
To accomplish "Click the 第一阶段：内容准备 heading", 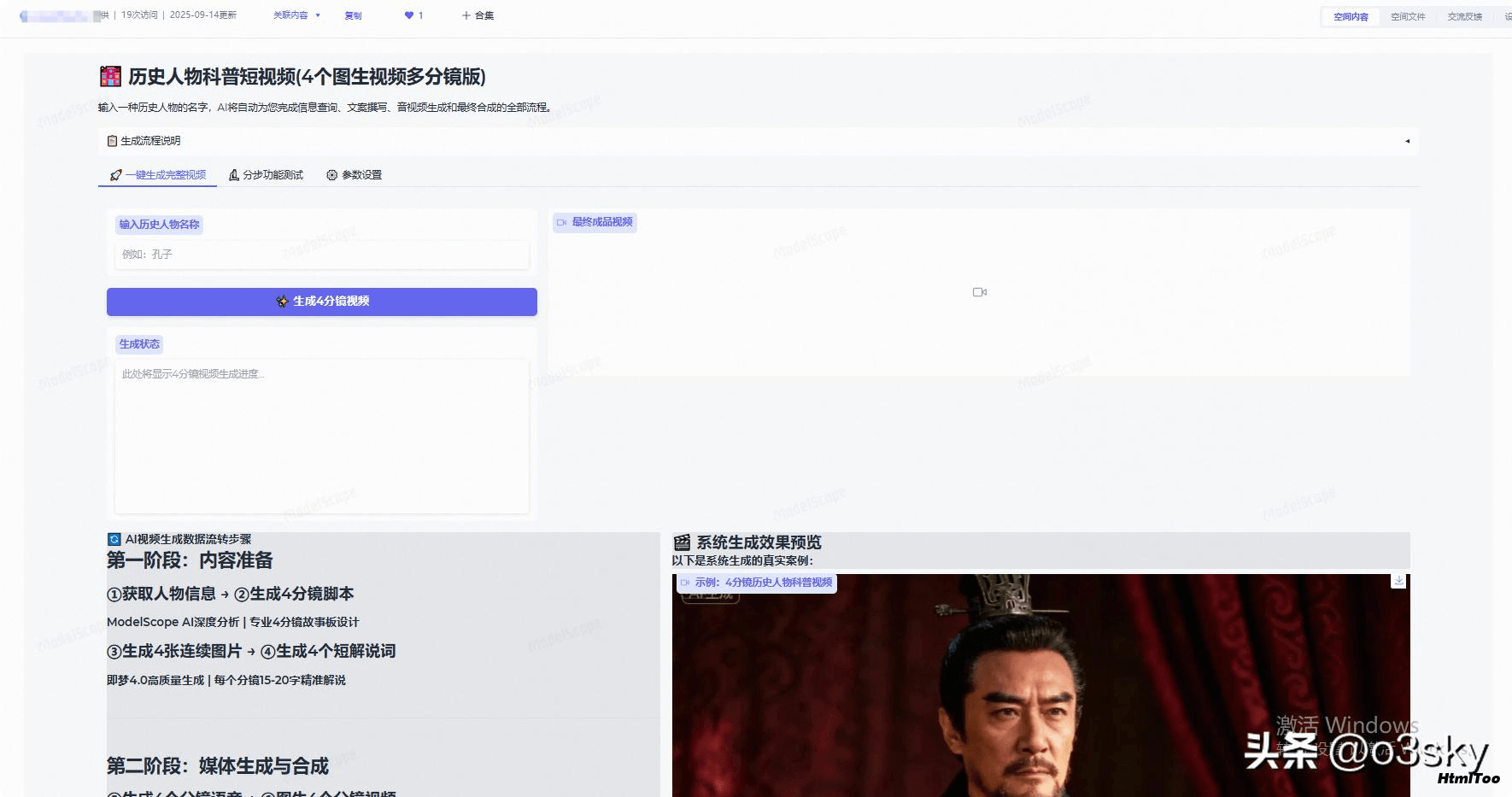I will click(190, 560).
